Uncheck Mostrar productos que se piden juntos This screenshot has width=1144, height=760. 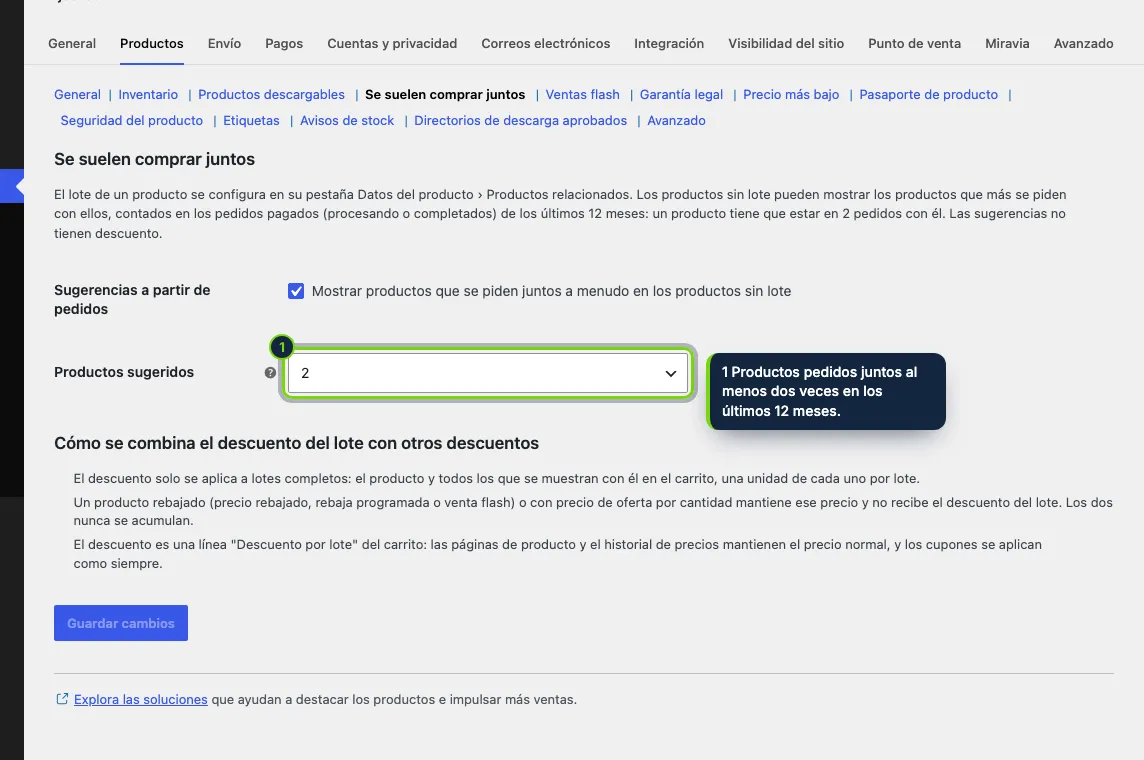click(x=295, y=291)
